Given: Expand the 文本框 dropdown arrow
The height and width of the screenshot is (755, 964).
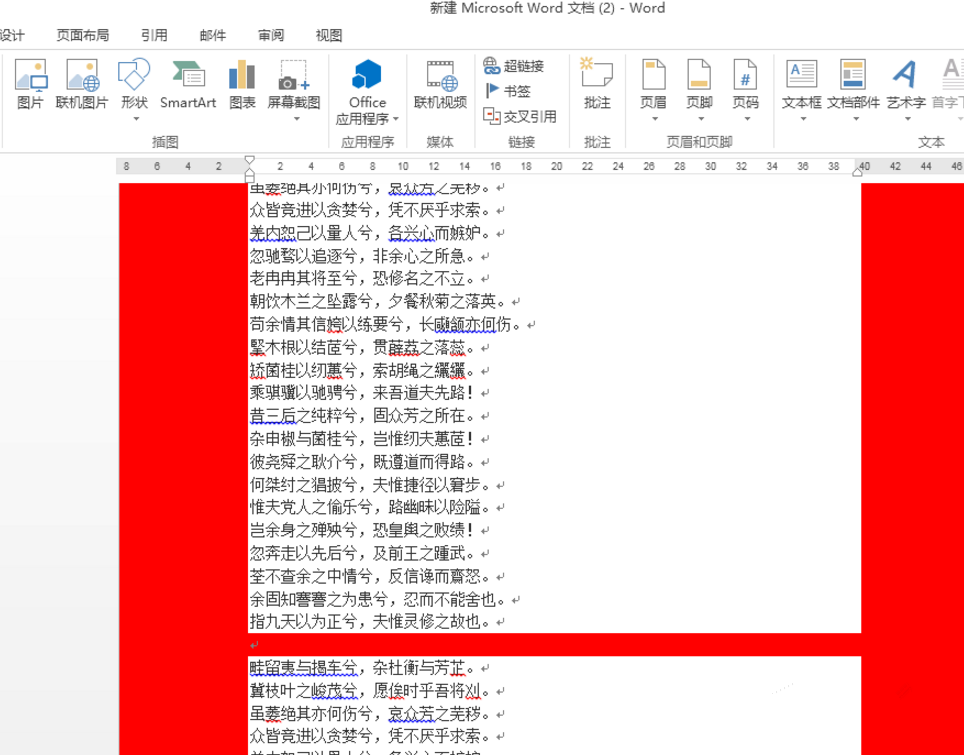Looking at the screenshot, I should (803, 118).
